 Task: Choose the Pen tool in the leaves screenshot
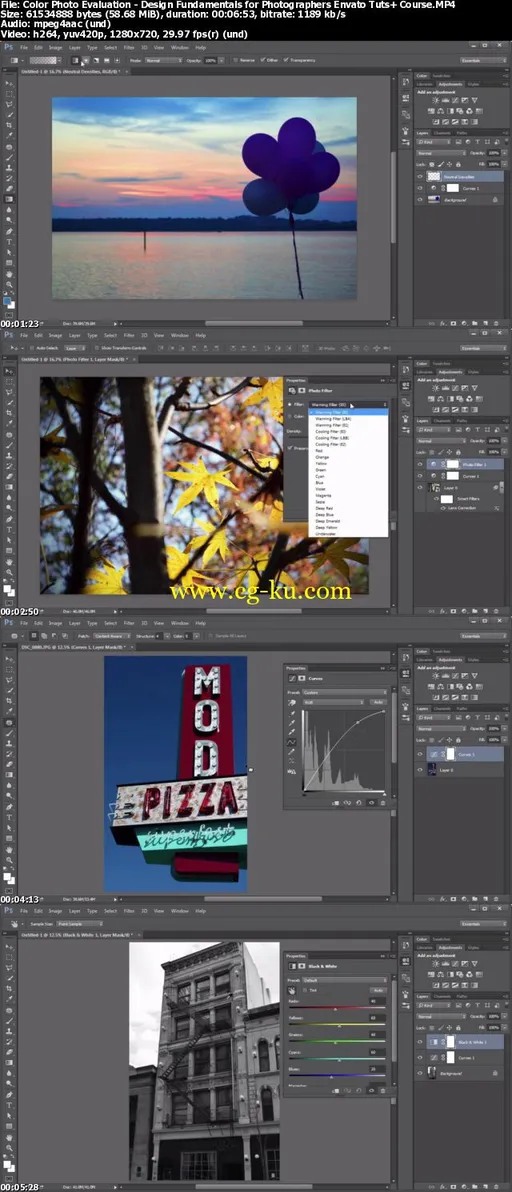pyautogui.click(x=9, y=519)
